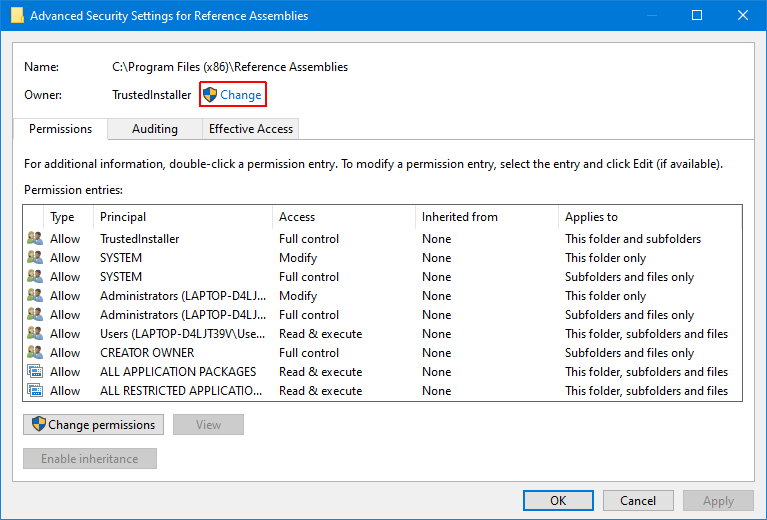Image resolution: width=767 pixels, height=520 pixels.
Task: Click the package icon for ALL APPLICATION PACKAGES
Action: point(35,372)
